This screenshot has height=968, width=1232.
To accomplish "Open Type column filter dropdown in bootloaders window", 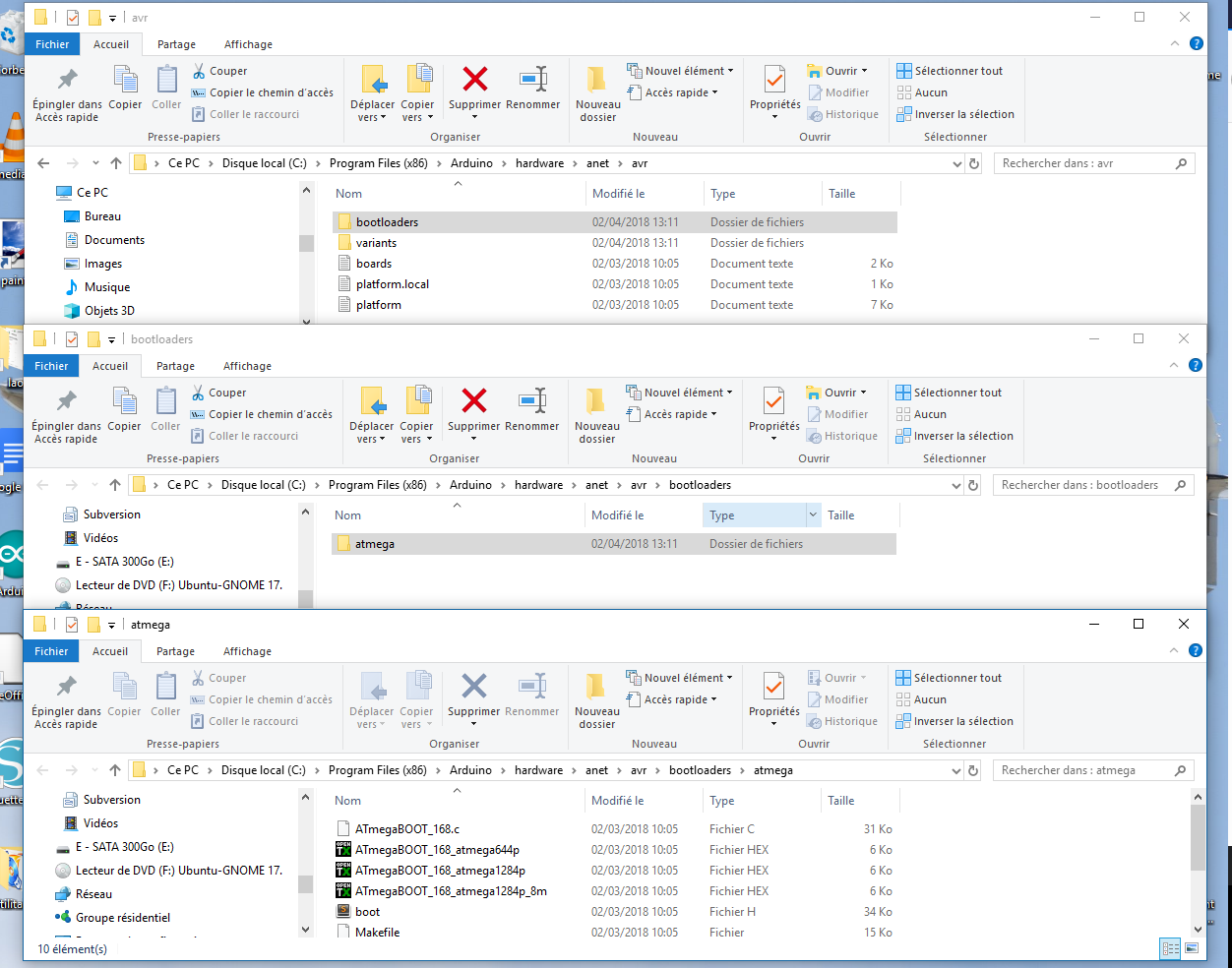I will (813, 515).
